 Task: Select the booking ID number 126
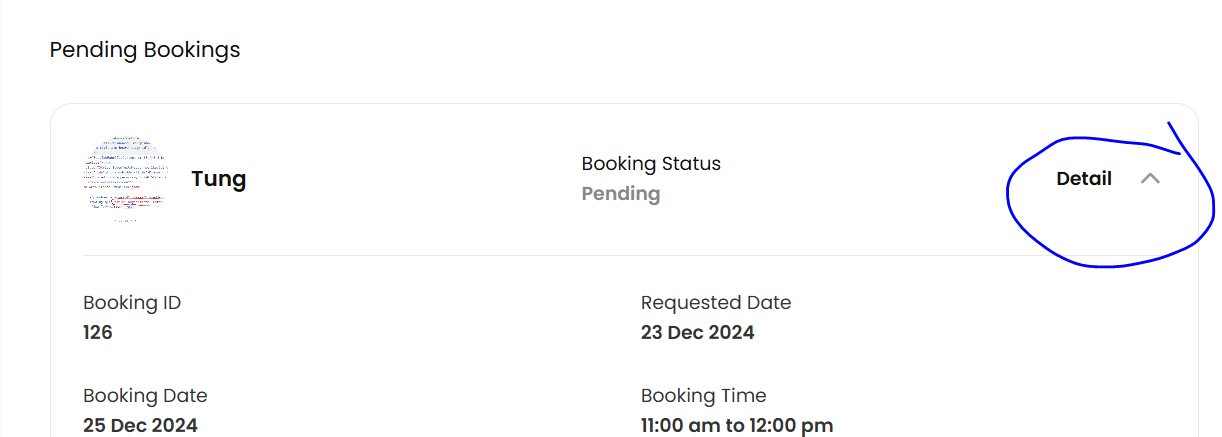point(98,332)
